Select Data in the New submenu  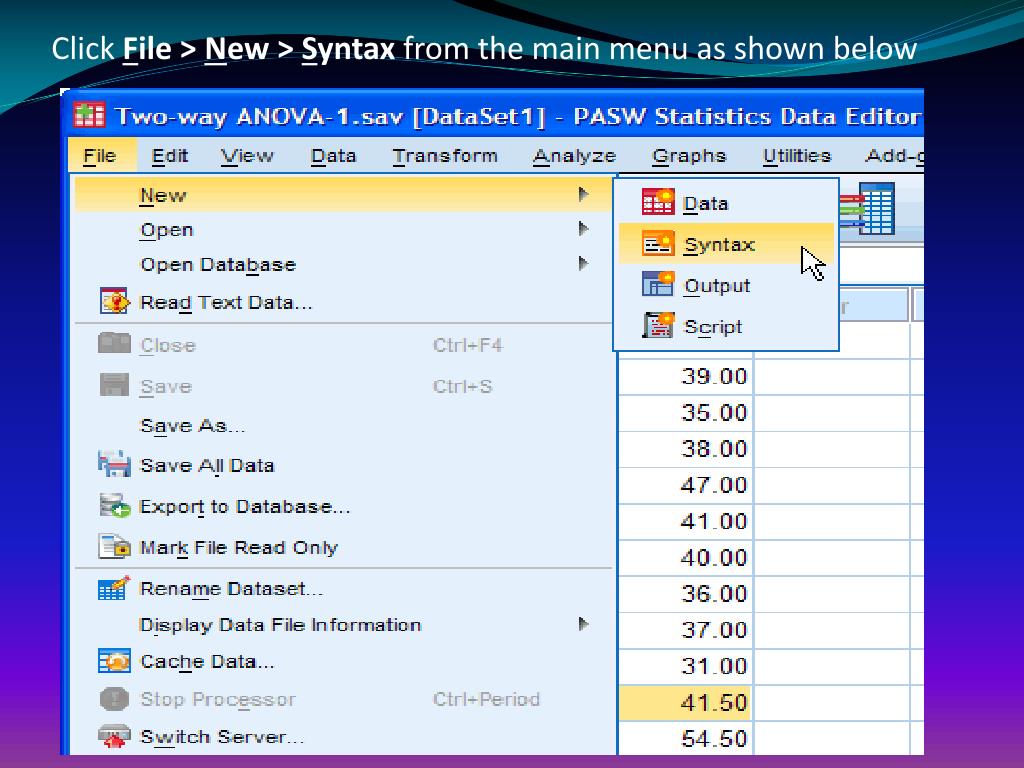click(x=726, y=202)
